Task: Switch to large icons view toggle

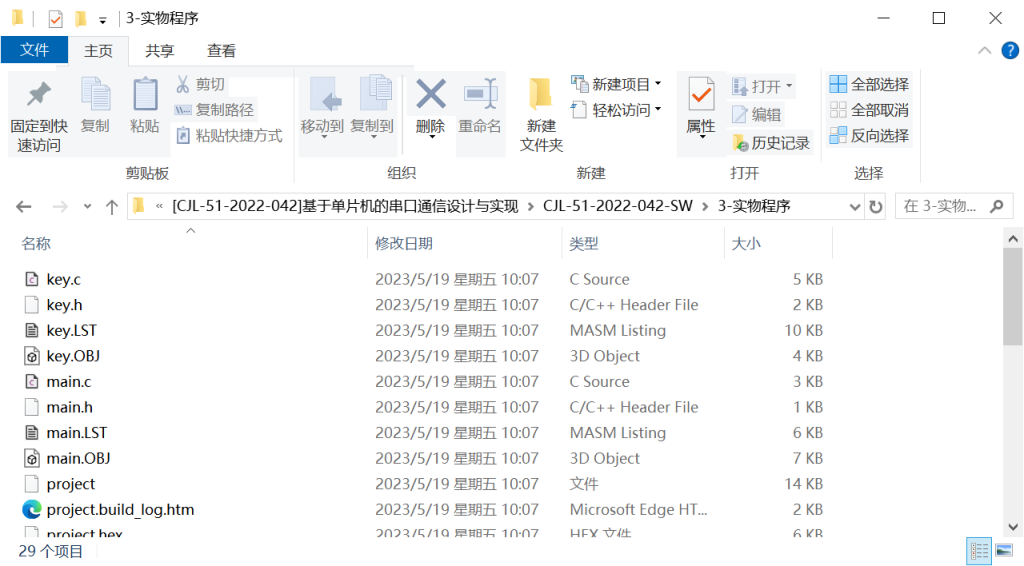Action: coord(1004,551)
